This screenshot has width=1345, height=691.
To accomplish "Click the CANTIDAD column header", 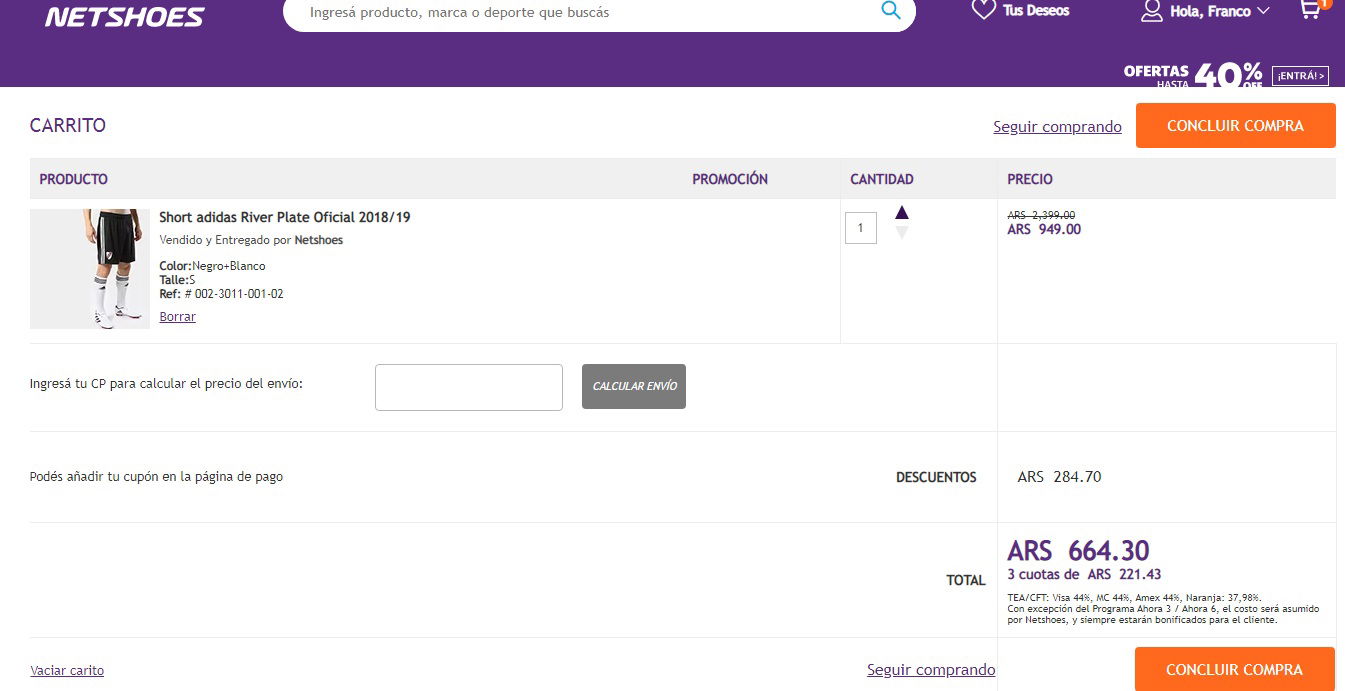I will point(882,179).
